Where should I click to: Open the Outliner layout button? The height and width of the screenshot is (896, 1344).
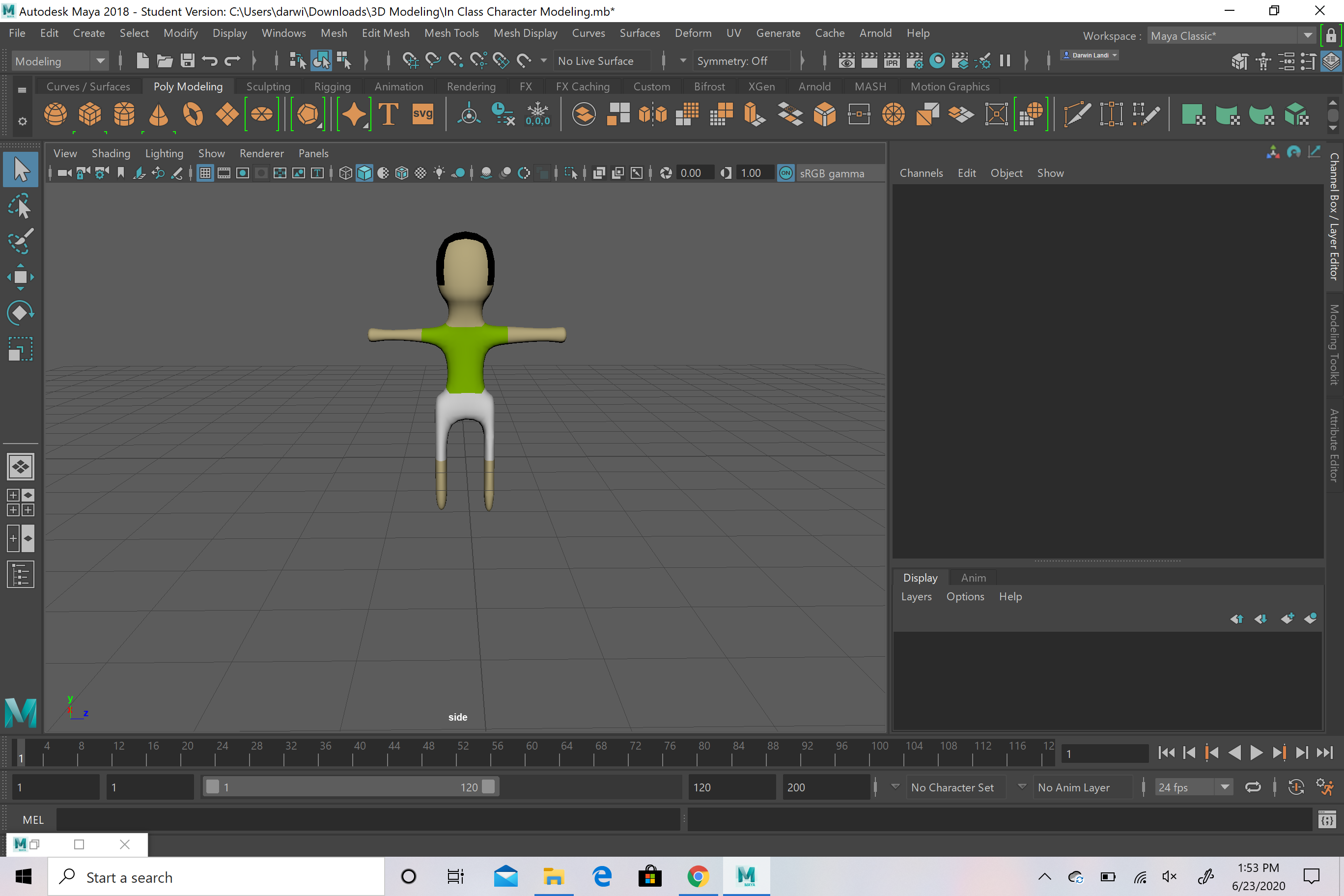pos(21,574)
